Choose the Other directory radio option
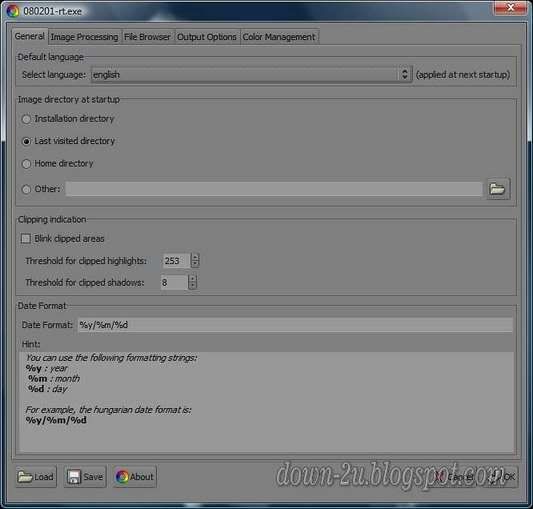Viewport: 533px width, 509px height. (x=26, y=189)
